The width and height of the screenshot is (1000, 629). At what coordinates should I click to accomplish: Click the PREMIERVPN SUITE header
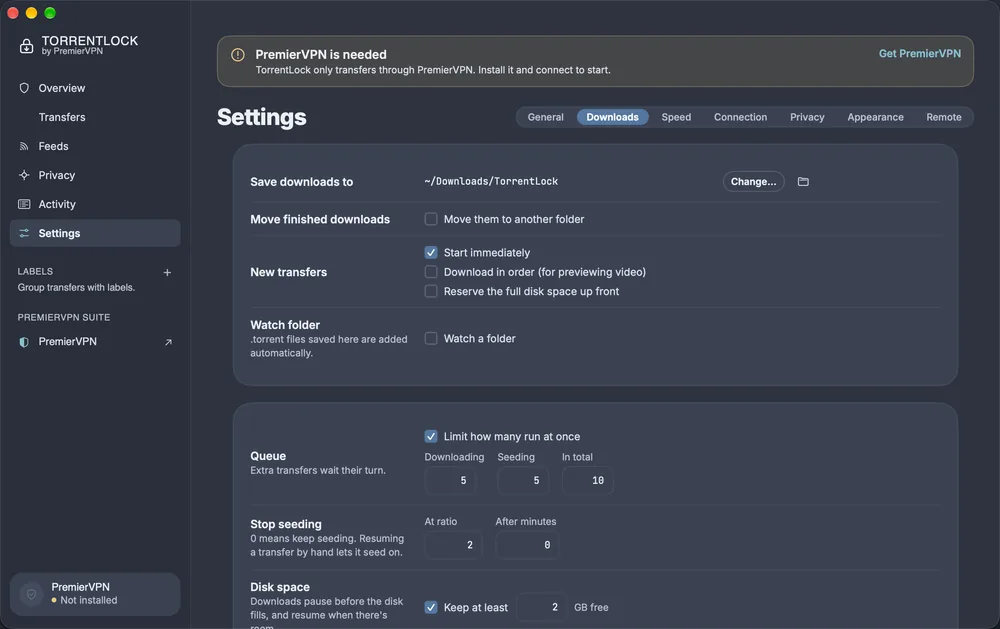pos(64,317)
